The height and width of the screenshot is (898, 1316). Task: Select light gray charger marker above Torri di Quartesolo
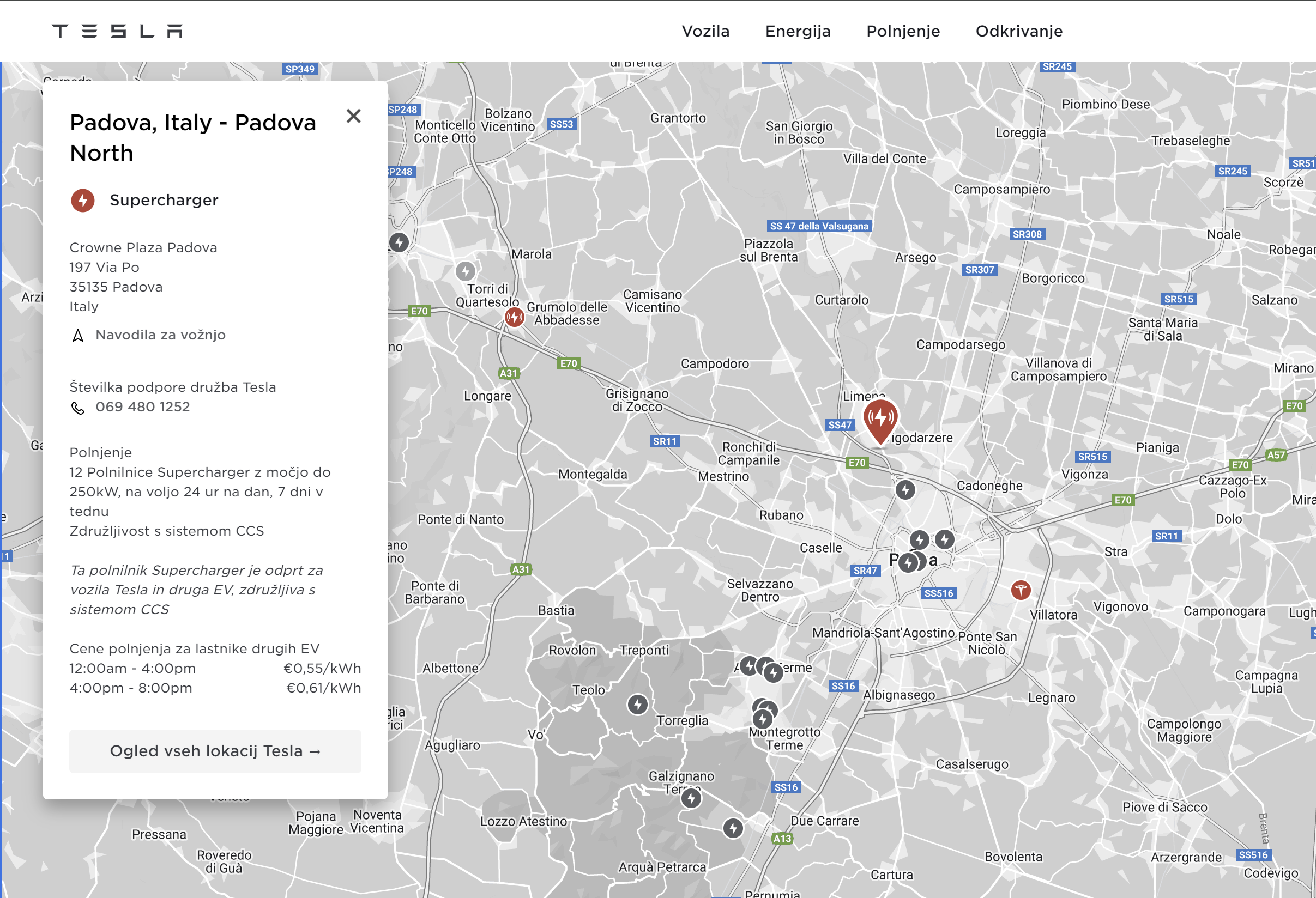[x=466, y=271]
